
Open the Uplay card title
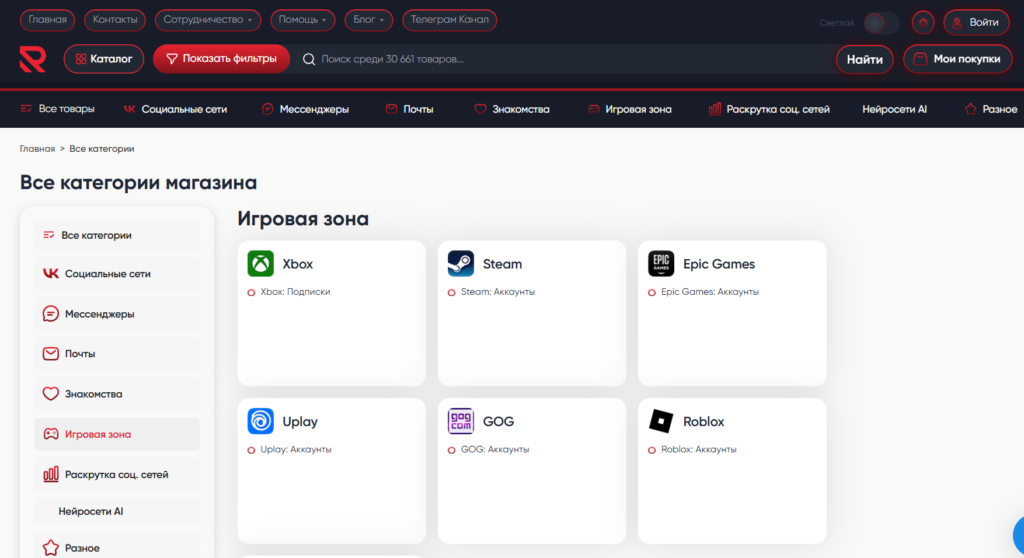tap(300, 421)
